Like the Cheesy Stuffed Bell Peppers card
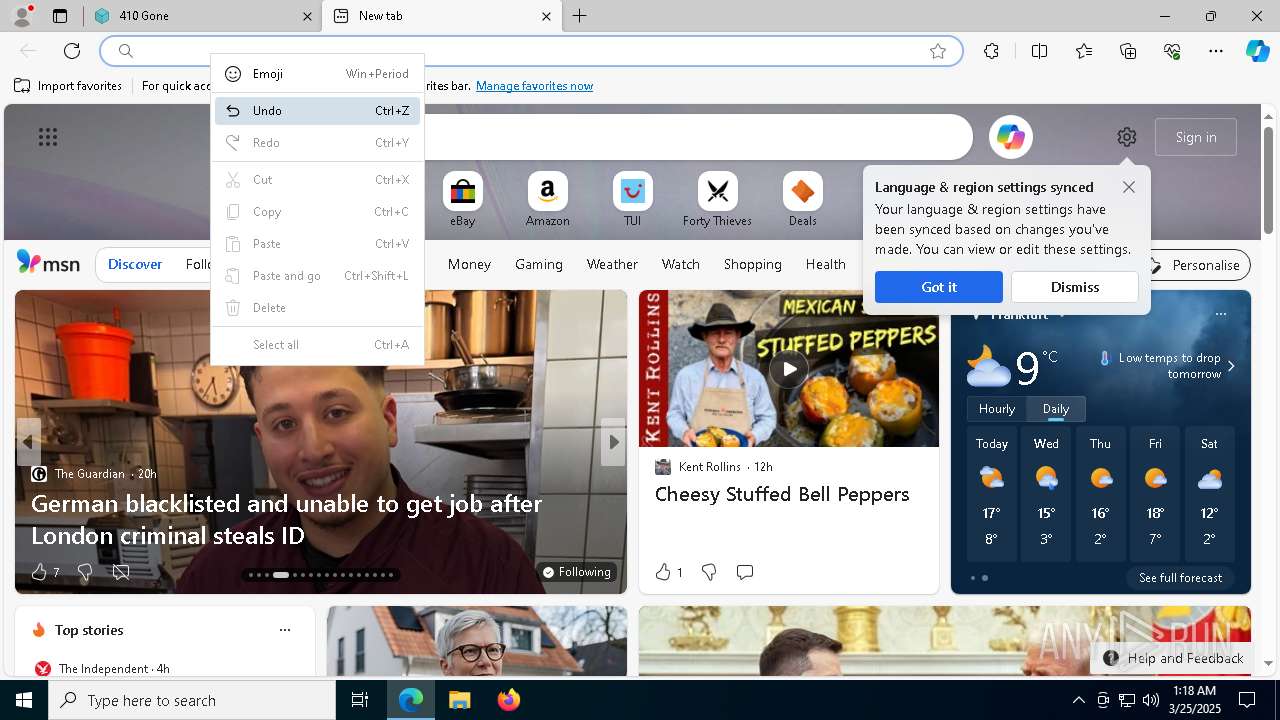 pyautogui.click(x=663, y=572)
